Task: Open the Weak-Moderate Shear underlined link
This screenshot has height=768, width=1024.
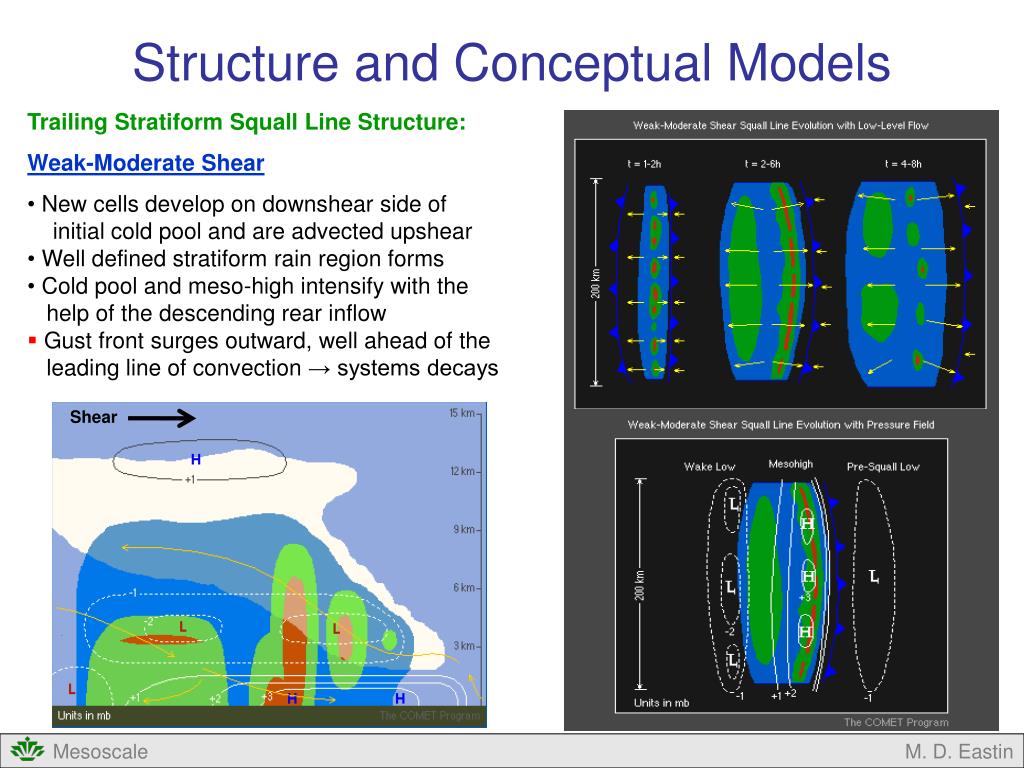Action: (x=146, y=163)
